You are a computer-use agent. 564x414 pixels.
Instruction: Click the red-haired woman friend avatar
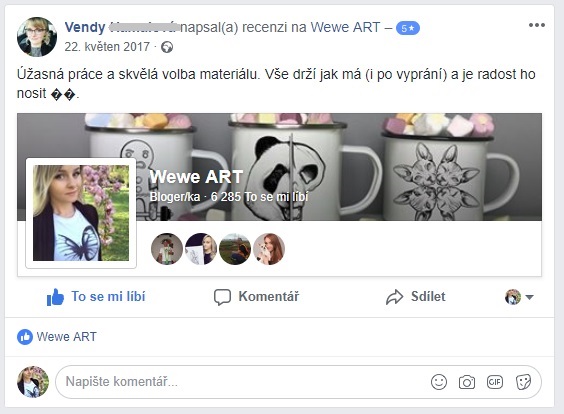coord(269,249)
